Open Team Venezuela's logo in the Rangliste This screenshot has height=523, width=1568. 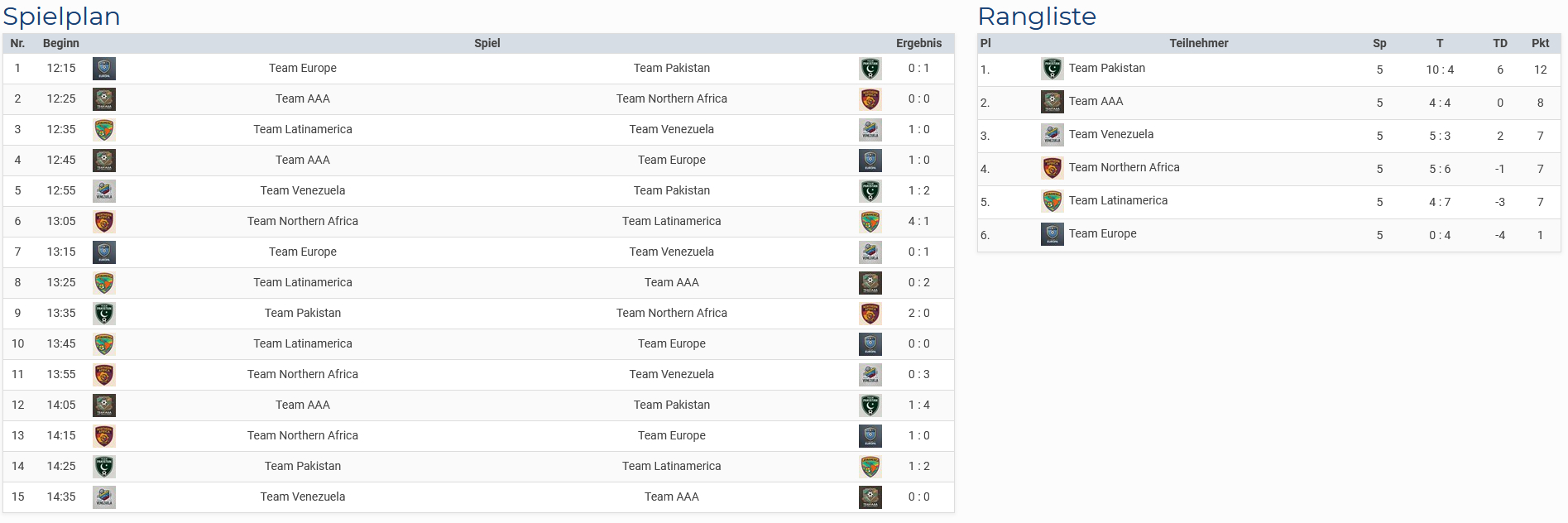[1052, 135]
